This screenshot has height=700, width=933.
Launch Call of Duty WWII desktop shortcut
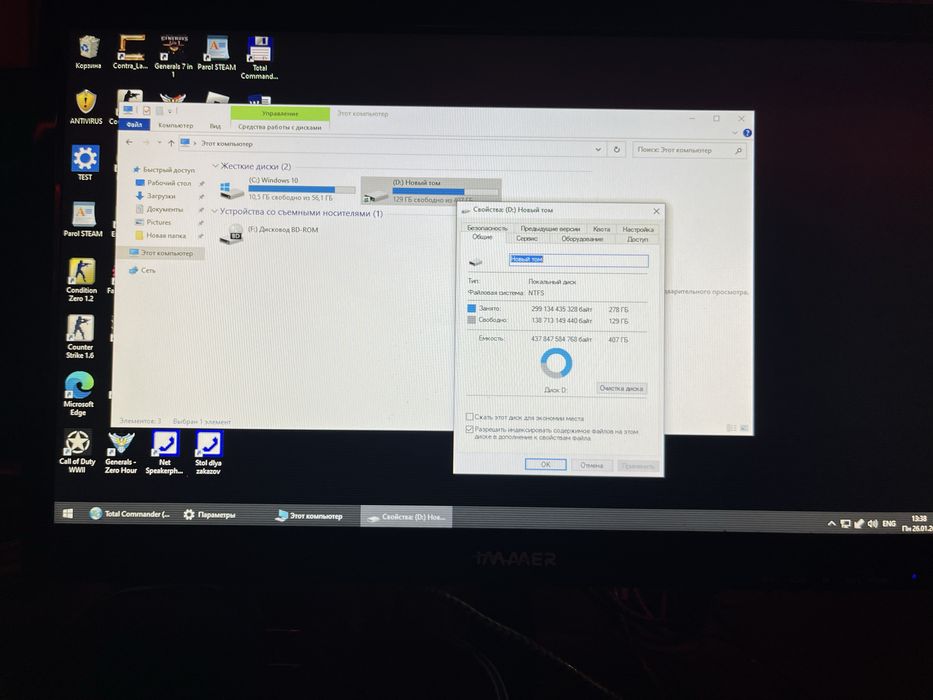(77, 451)
